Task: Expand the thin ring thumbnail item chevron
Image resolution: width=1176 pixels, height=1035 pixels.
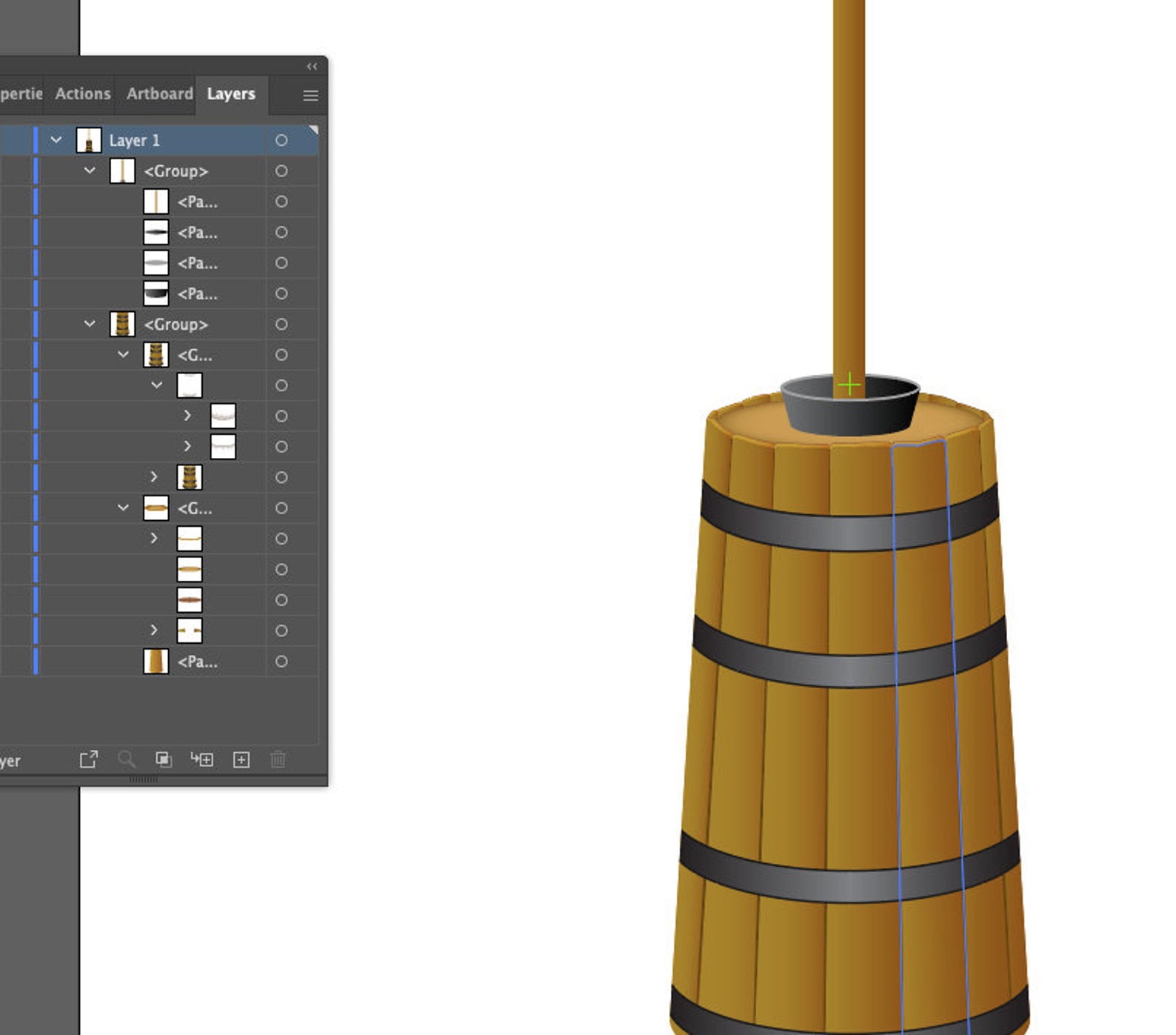Action: pos(154,539)
